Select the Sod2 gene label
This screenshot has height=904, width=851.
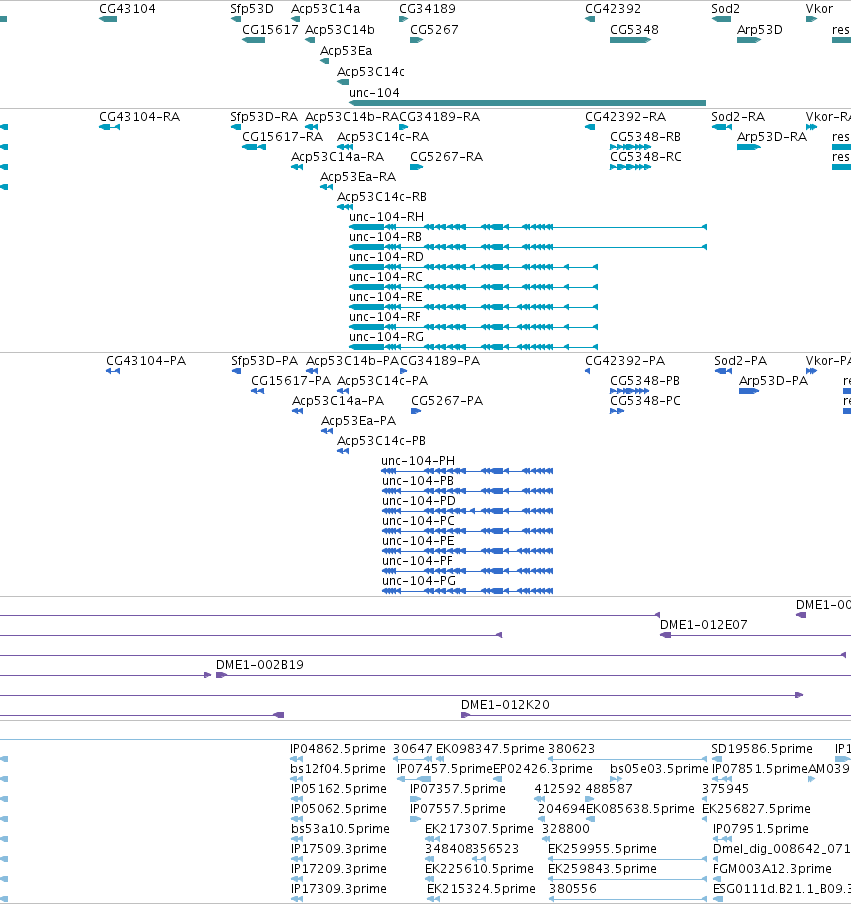pyautogui.click(x=725, y=9)
